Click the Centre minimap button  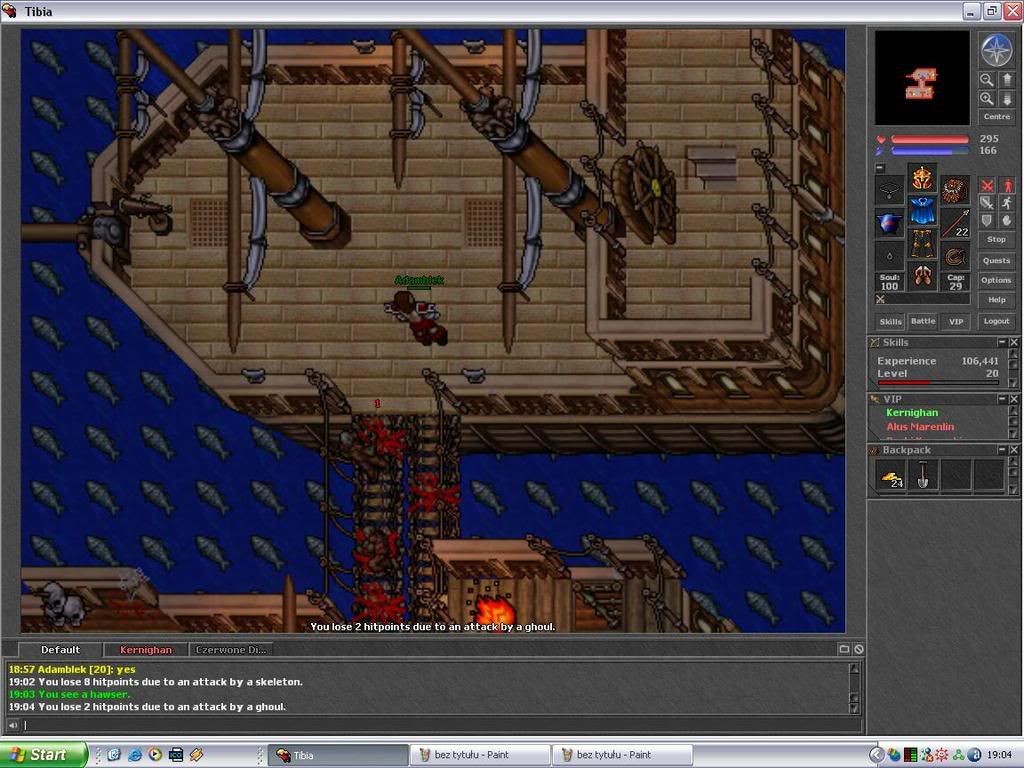(x=997, y=117)
